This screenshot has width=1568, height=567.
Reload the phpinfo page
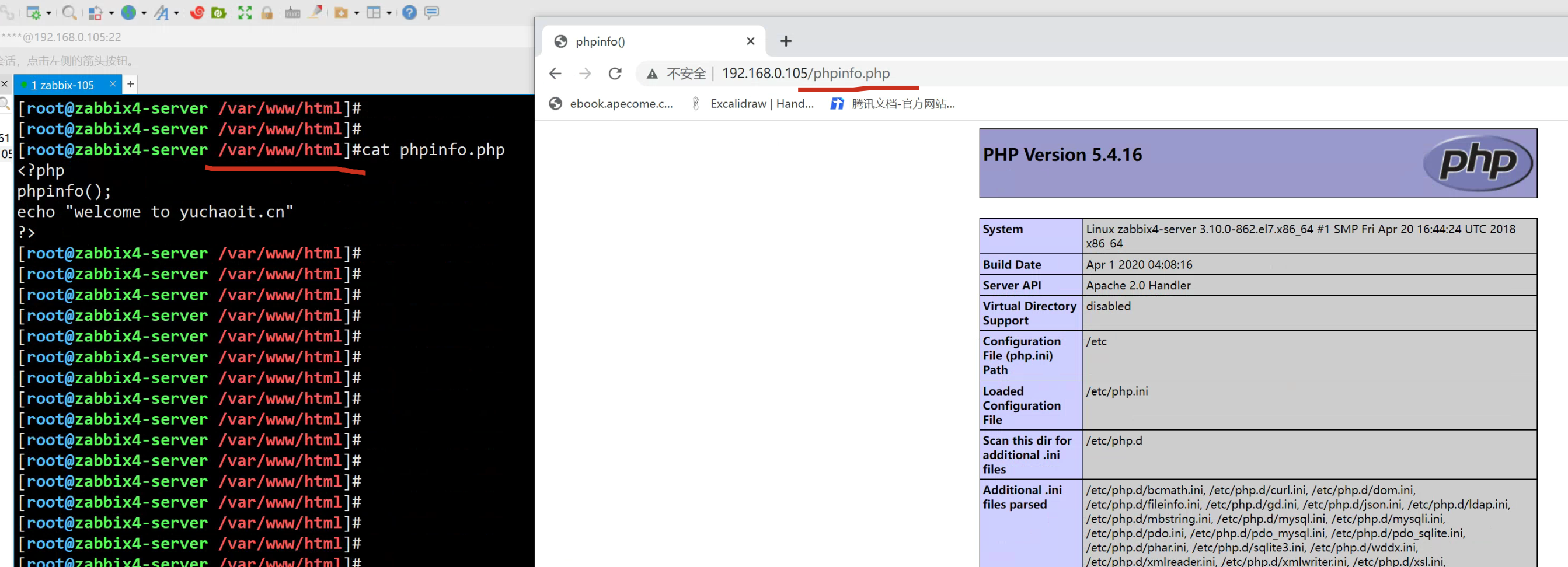pos(615,73)
